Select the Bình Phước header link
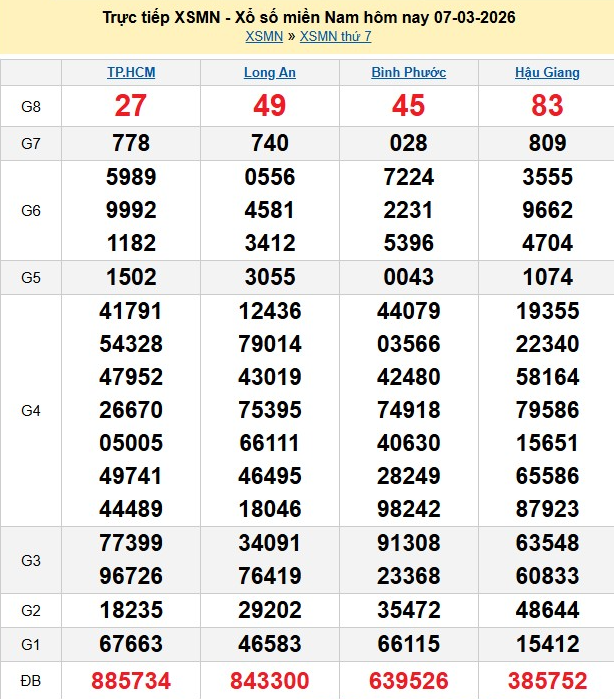Image resolution: width=614 pixels, height=699 pixels. [408, 73]
